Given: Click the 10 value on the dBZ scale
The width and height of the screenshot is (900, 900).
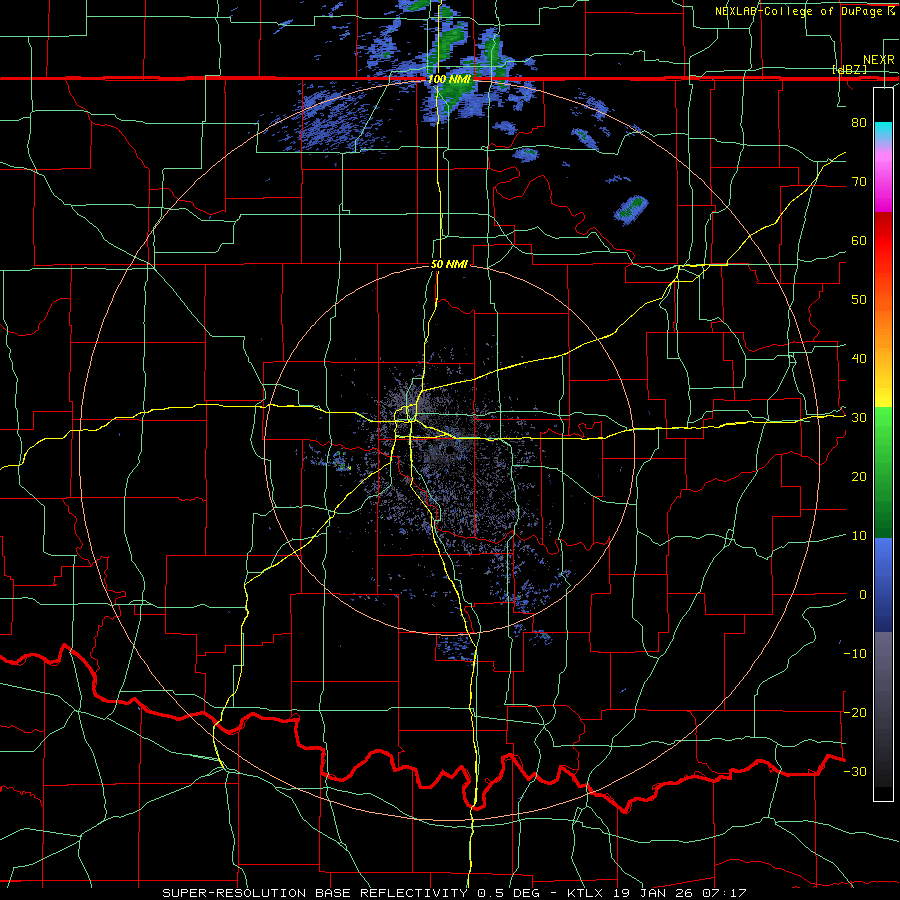Looking at the screenshot, I should point(859,536).
